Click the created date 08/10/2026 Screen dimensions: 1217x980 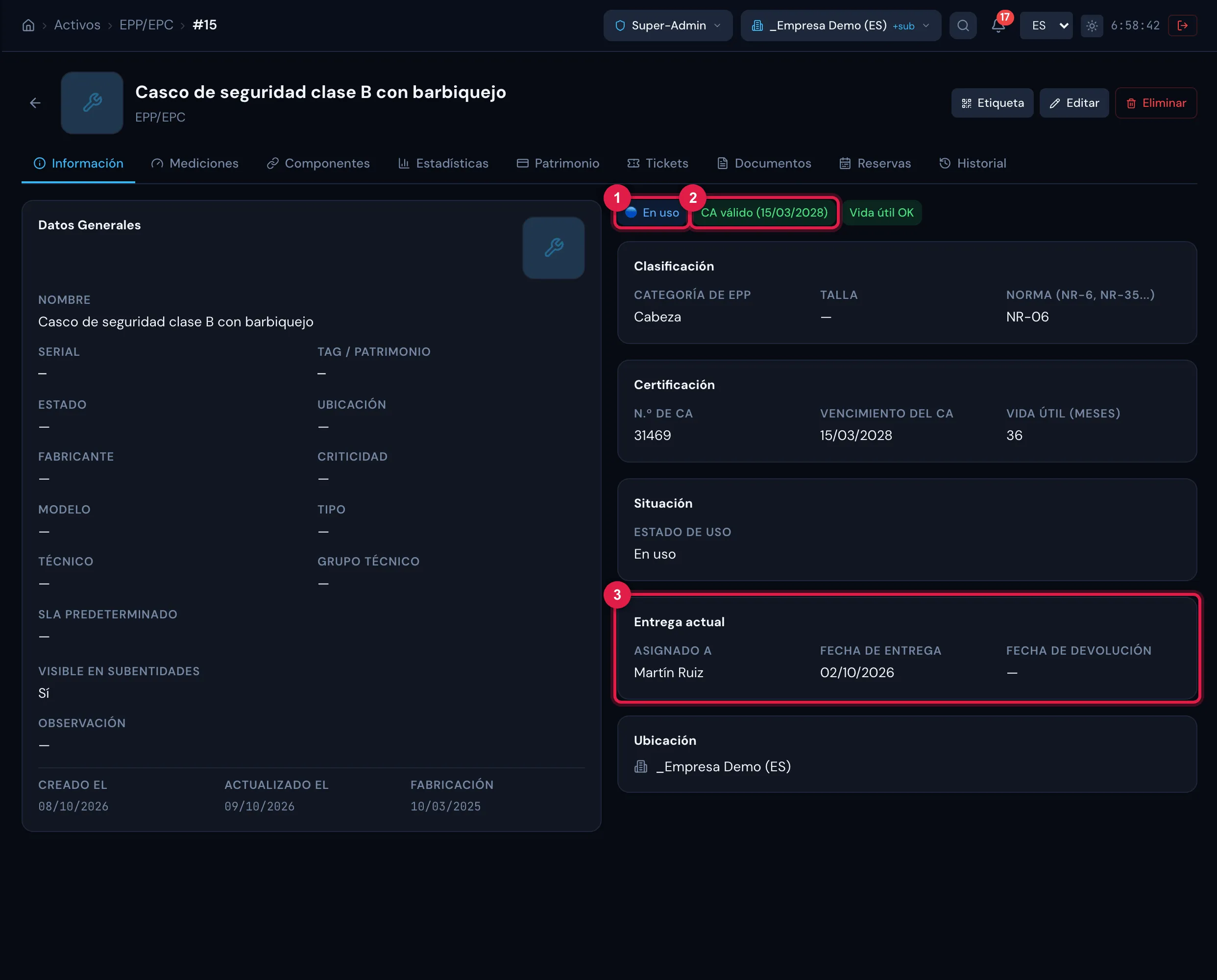[x=73, y=806]
